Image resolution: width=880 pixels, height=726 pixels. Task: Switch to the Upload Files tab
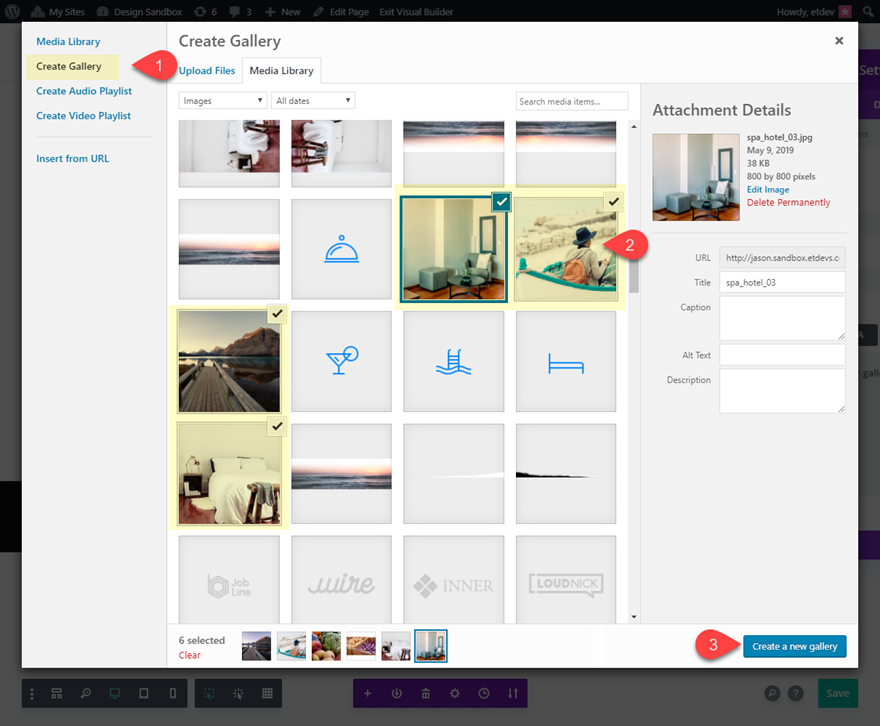click(207, 70)
